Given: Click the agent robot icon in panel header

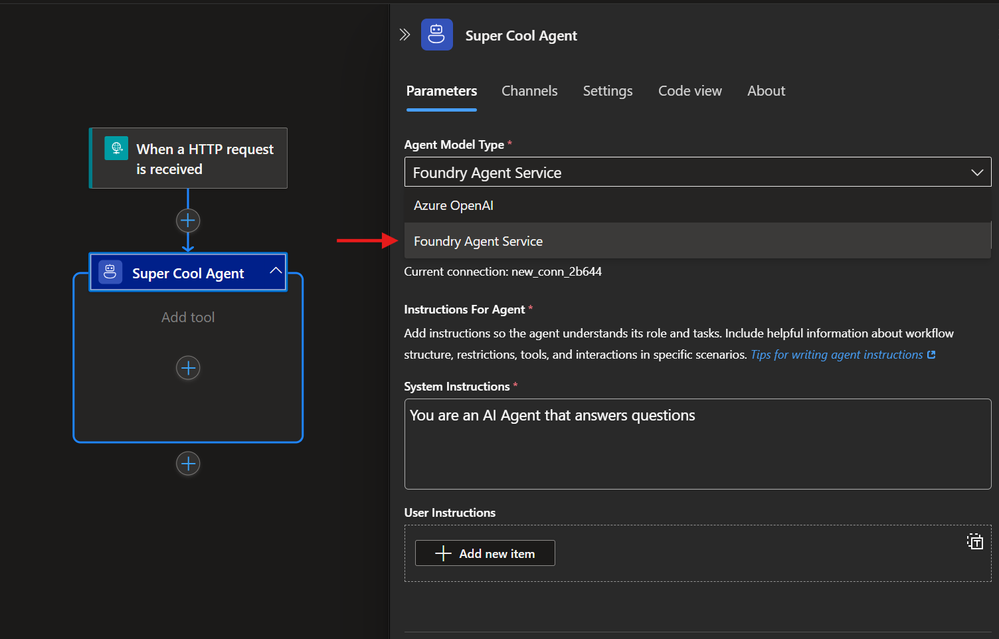Looking at the screenshot, I should [437, 35].
